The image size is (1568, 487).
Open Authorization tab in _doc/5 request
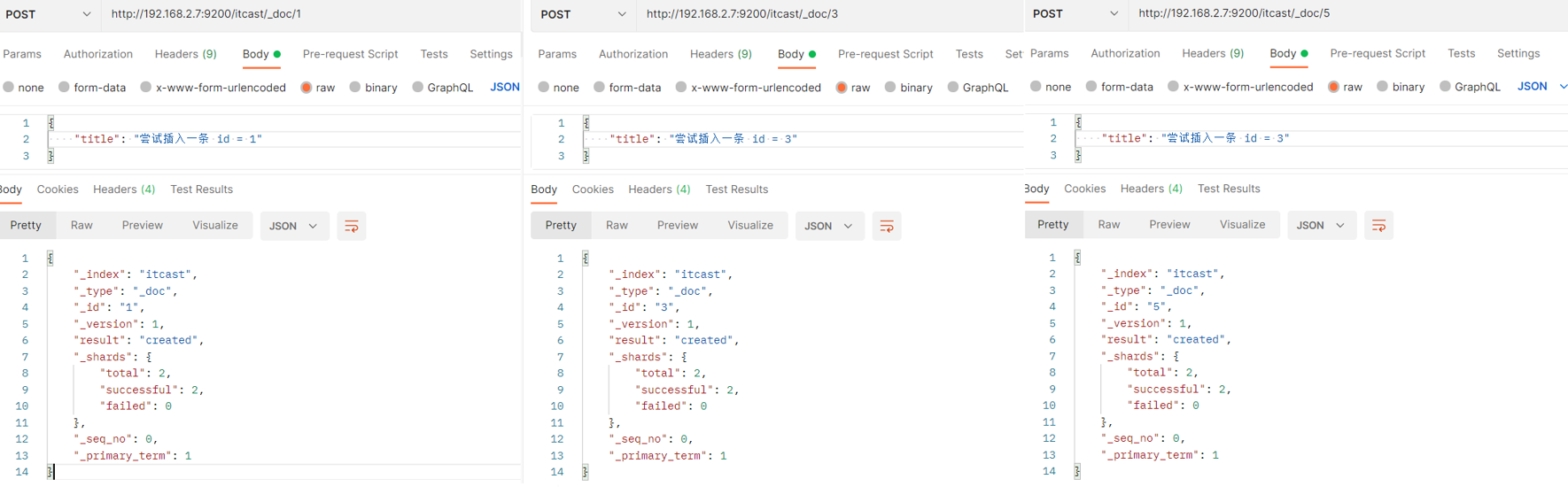click(x=1125, y=53)
